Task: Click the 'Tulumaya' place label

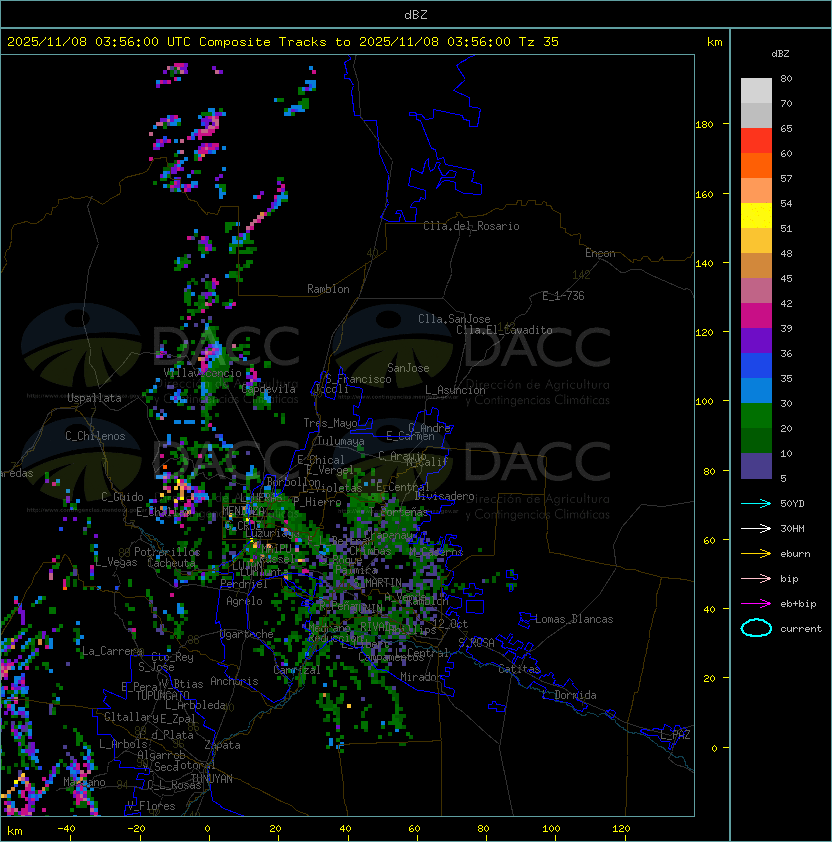Action: tap(341, 441)
